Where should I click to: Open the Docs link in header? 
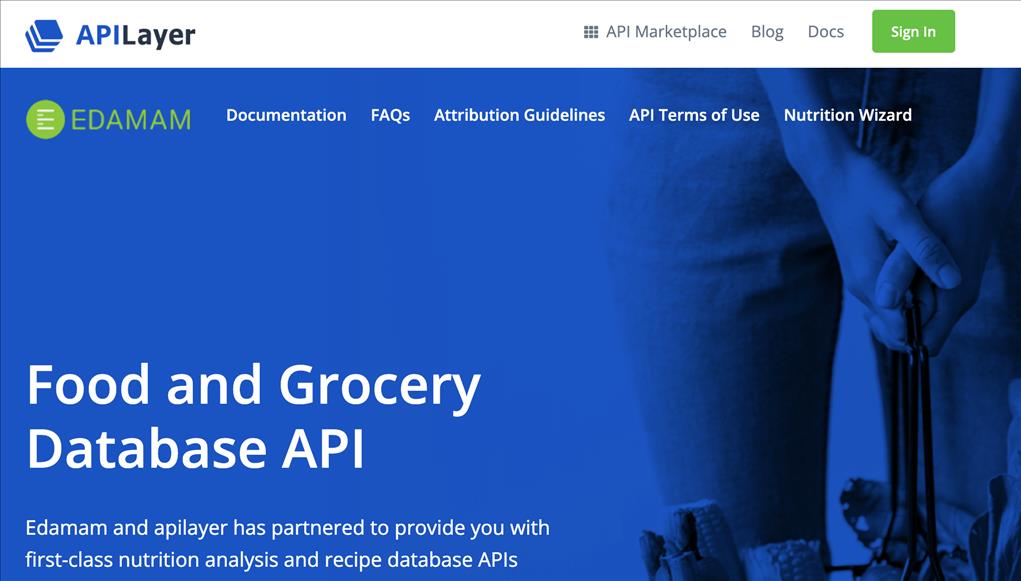coord(825,32)
